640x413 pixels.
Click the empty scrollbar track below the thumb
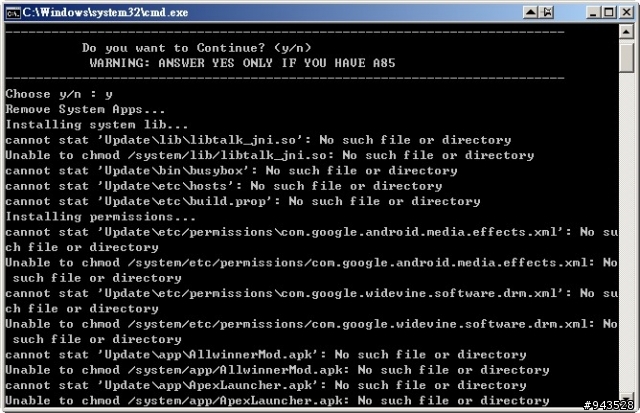click(626, 232)
